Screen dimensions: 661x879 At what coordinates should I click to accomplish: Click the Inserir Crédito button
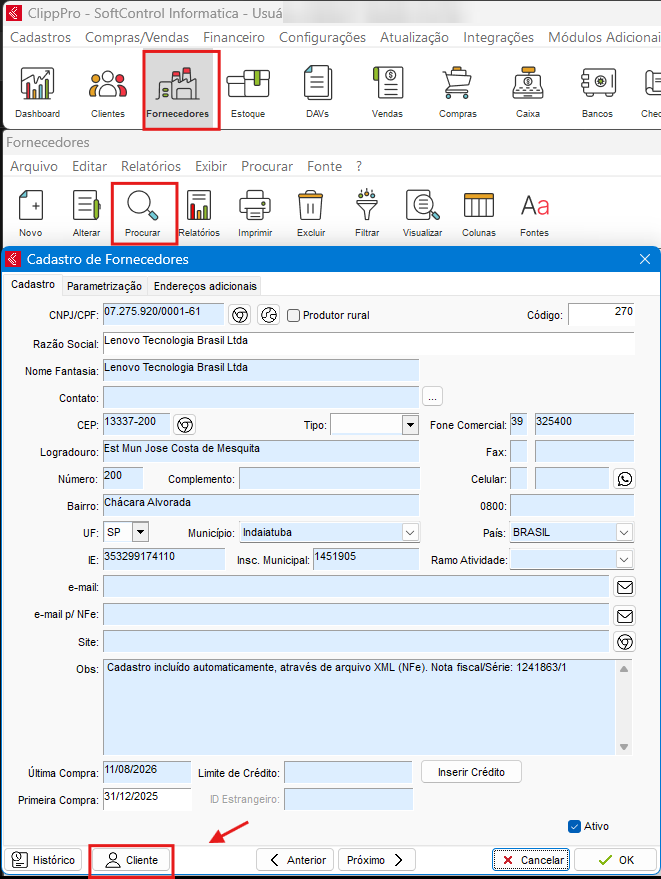471,772
